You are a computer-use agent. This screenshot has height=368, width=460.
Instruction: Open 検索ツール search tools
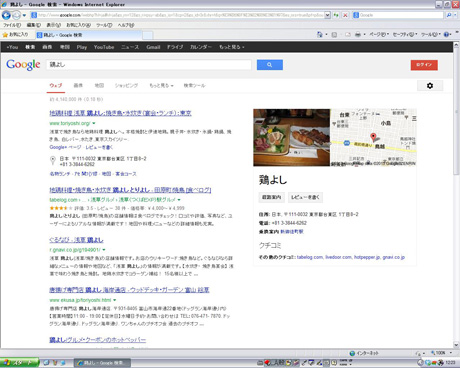pyautogui.click(x=194, y=85)
